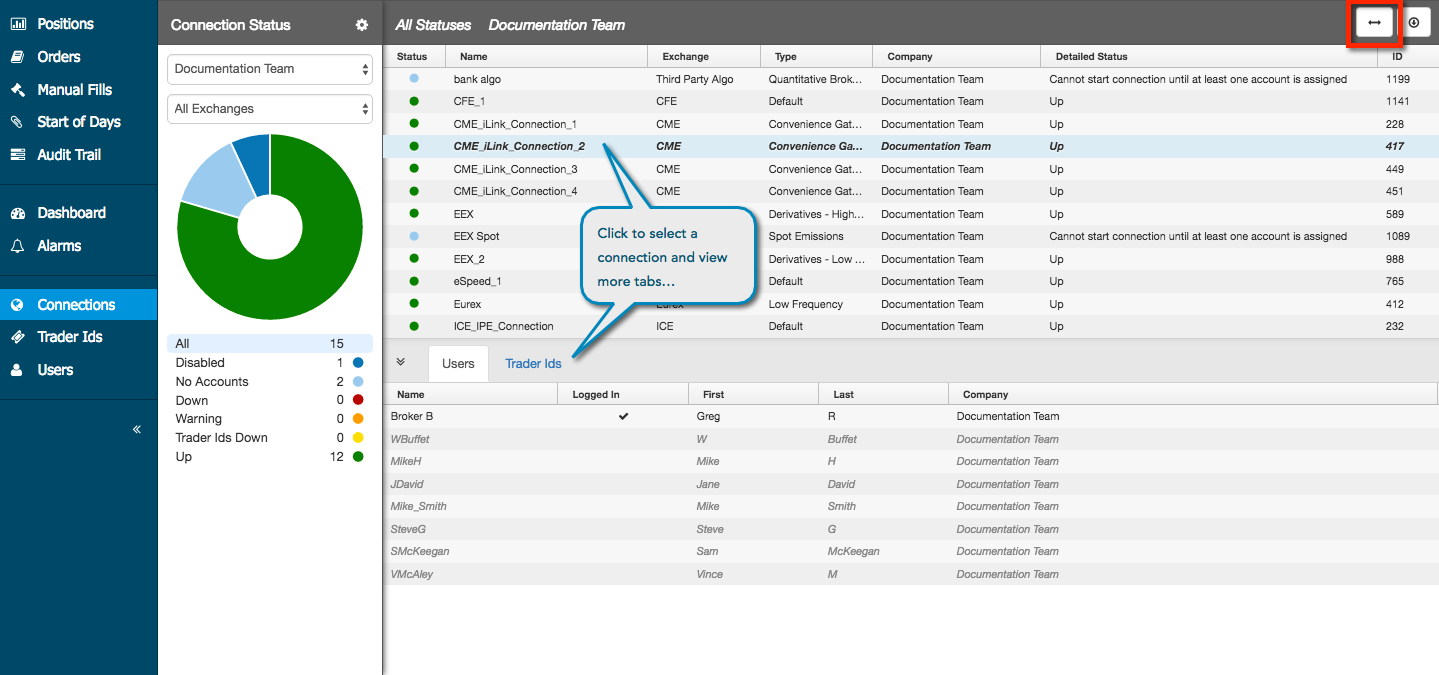1439x675 pixels.
Task: Click green status dot for CFE_1
Action: pos(414,100)
